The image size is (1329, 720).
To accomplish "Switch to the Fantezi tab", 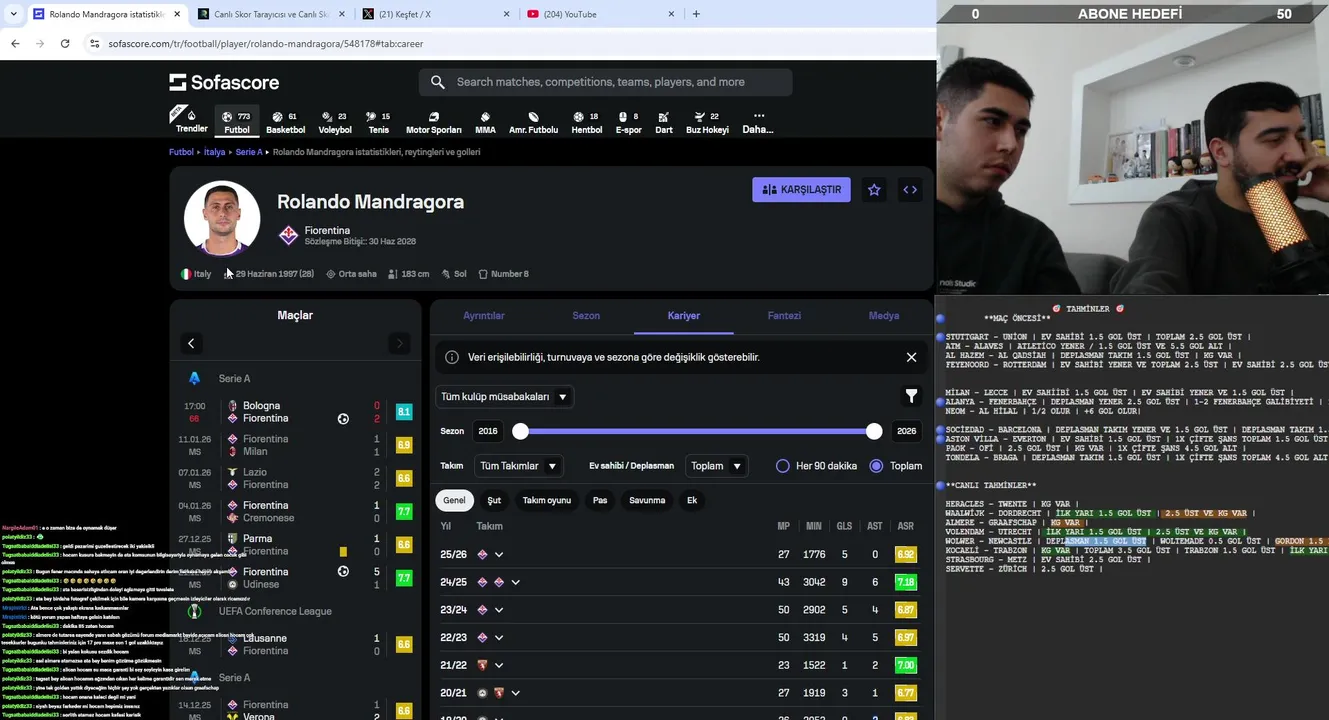I will 784,316.
